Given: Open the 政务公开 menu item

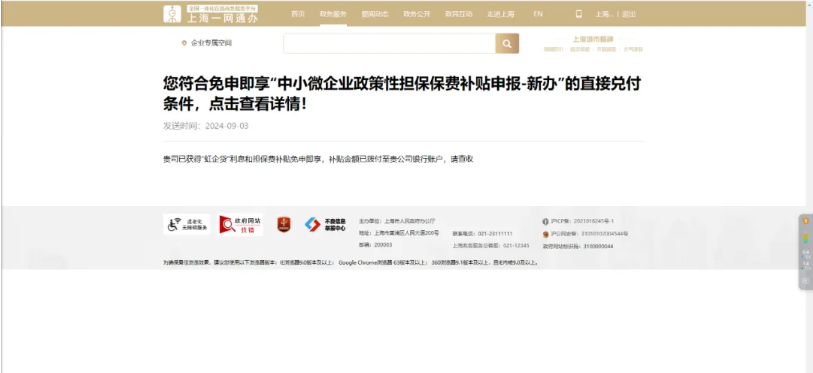Looking at the screenshot, I should tap(417, 14).
